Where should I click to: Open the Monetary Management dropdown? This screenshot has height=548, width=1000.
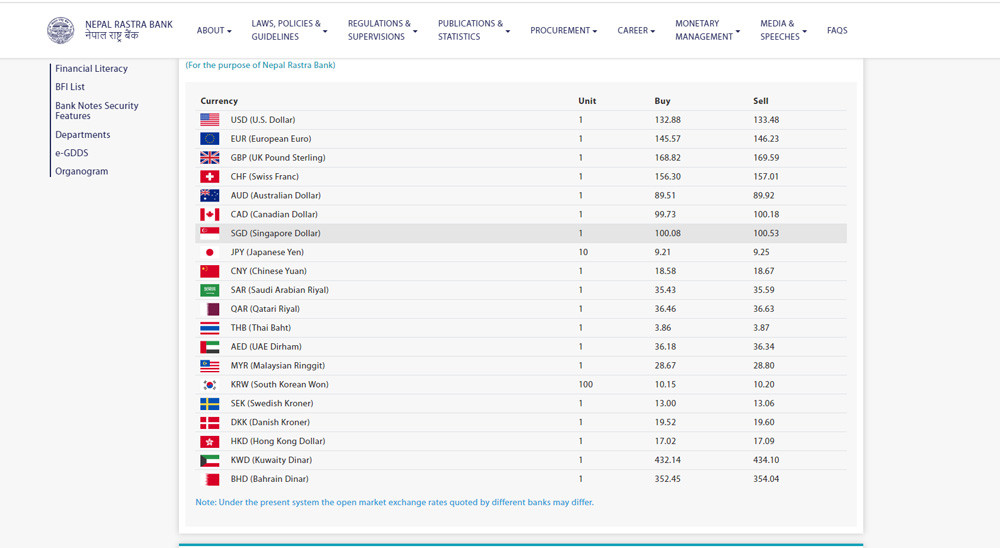coord(707,30)
